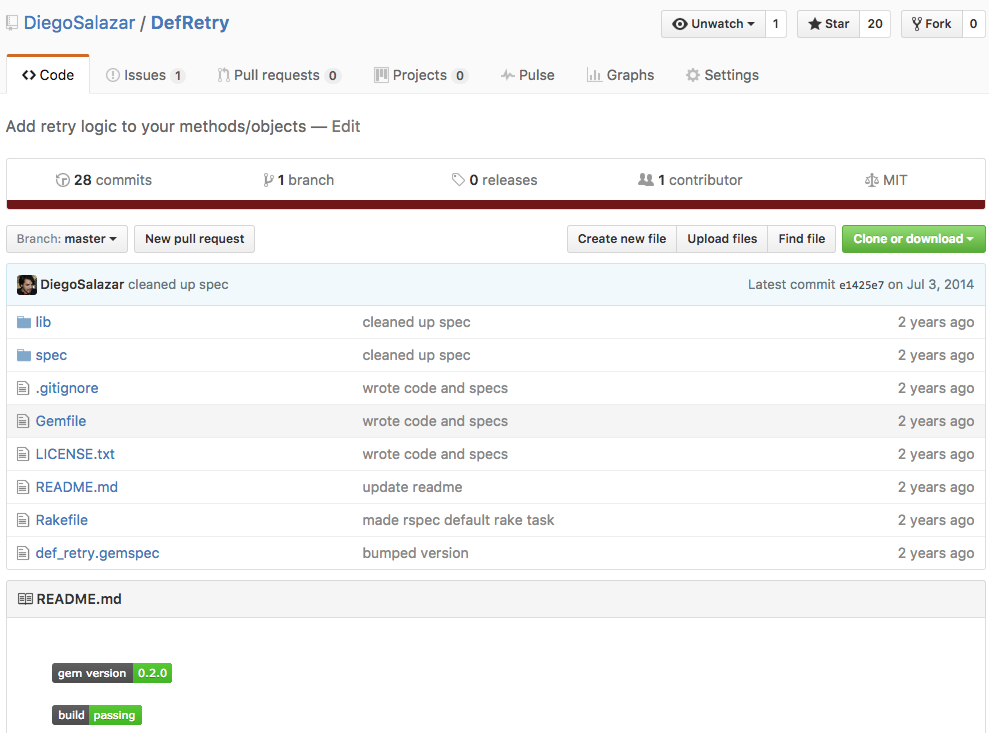Viewport: 989px width, 733px height.
Task: Open the spec folder icon
Action: (x=24, y=355)
